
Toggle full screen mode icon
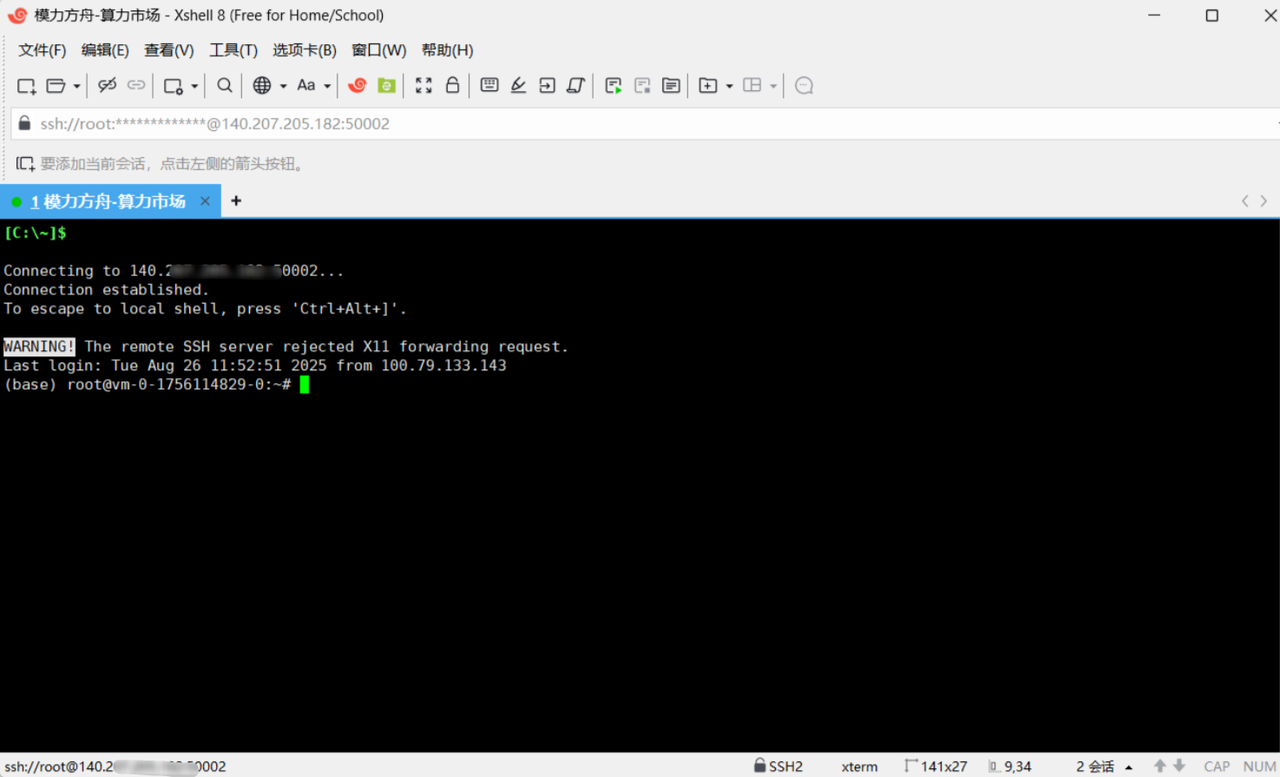(424, 86)
